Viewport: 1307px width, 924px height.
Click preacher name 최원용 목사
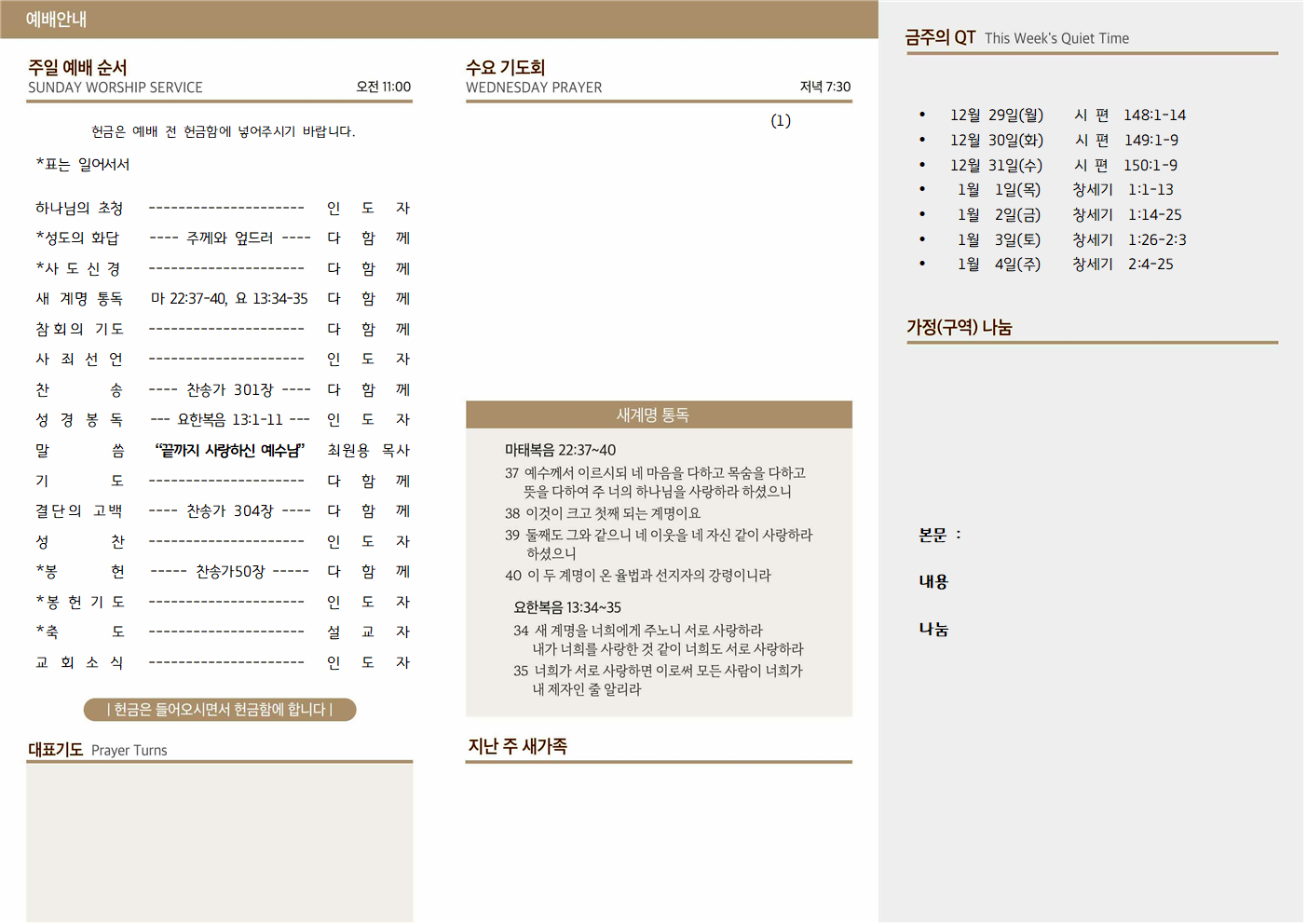pos(368,451)
